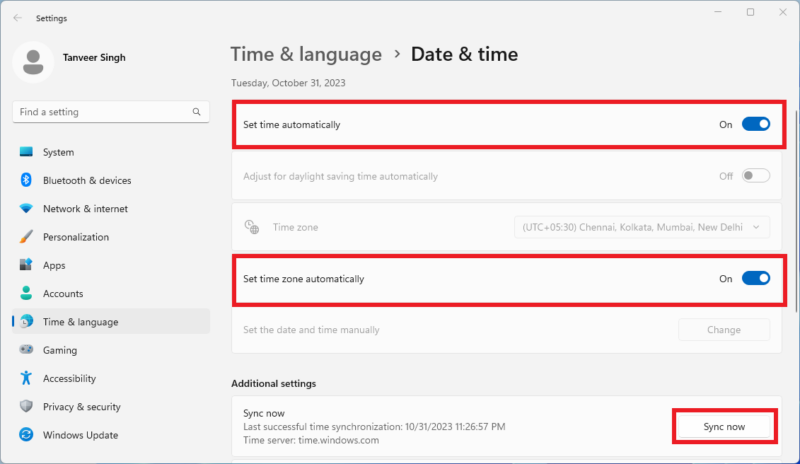Click the Sync now button
800x464 pixels.
(724, 426)
